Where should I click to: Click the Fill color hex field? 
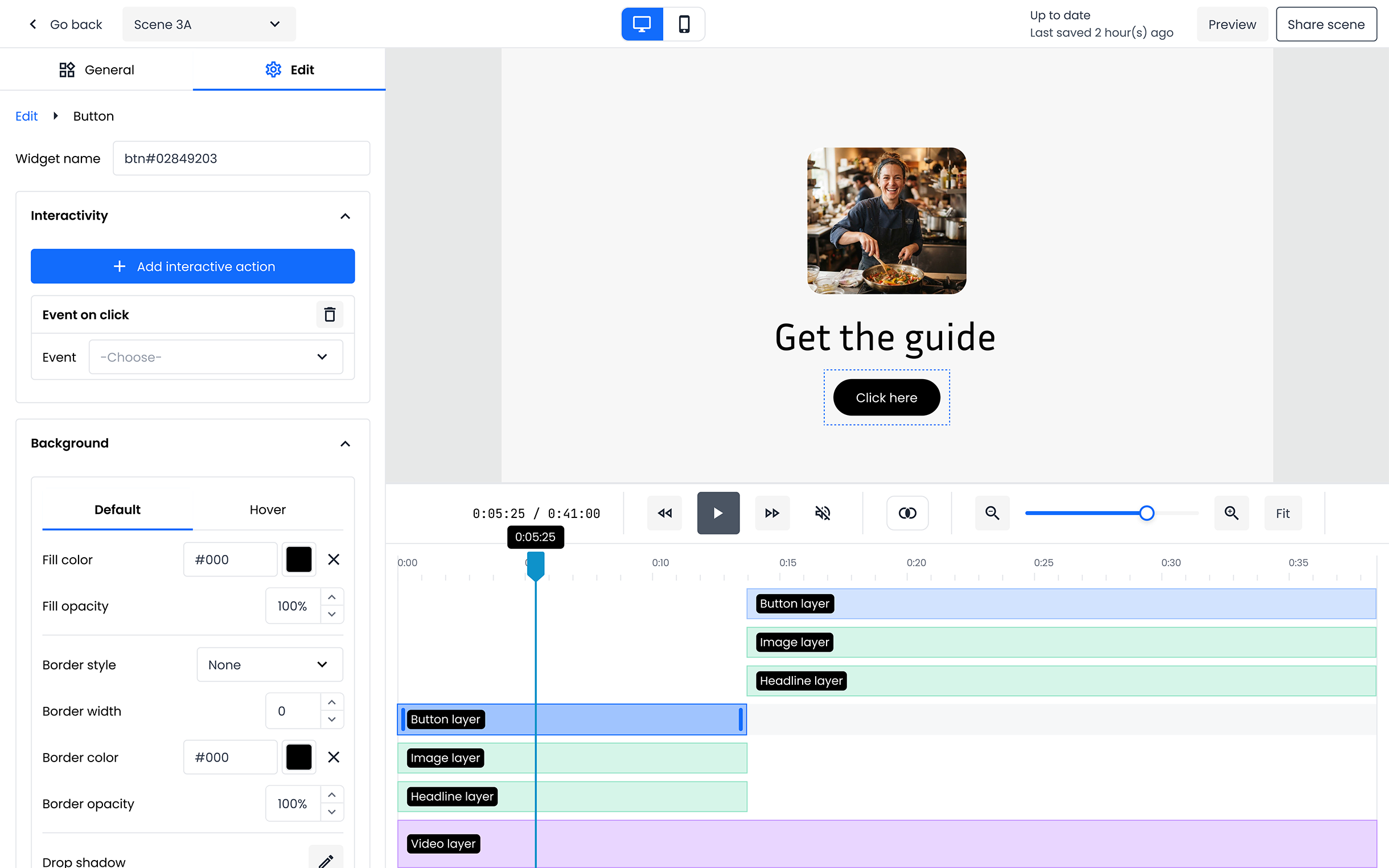click(230, 559)
